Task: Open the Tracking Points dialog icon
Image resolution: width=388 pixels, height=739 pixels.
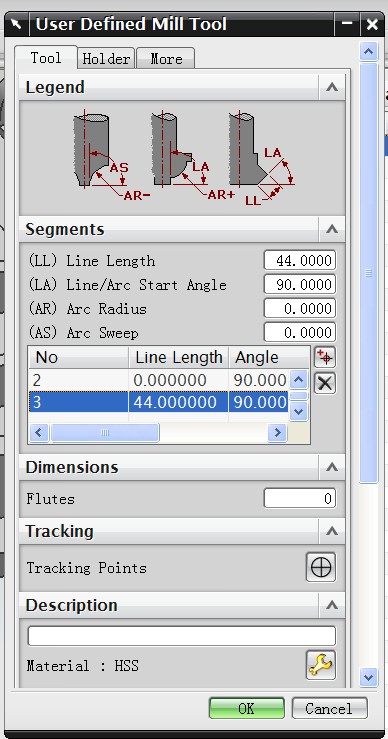Action: (x=321, y=567)
